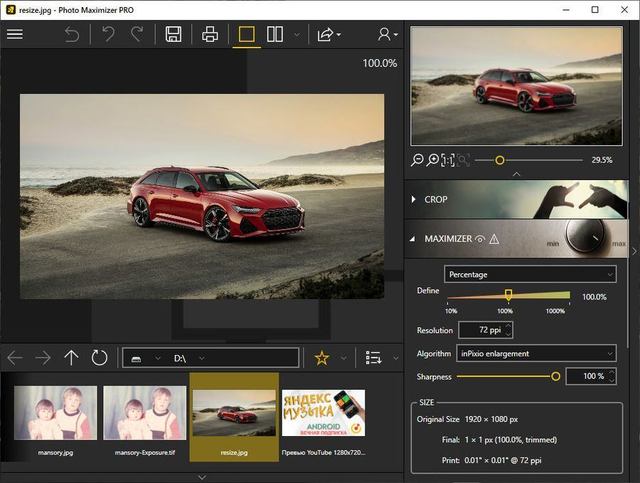
Task: Refresh the file browser folder
Action: pos(99,358)
